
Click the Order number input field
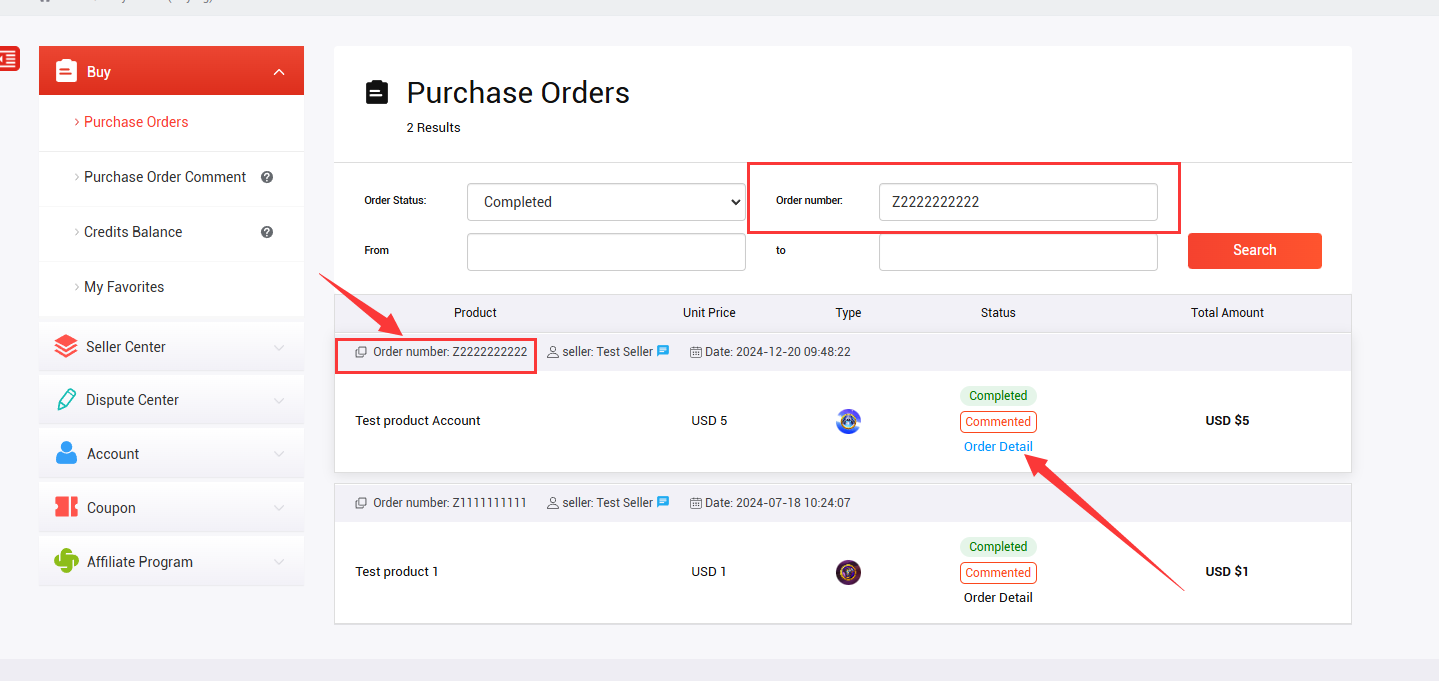(1017, 202)
